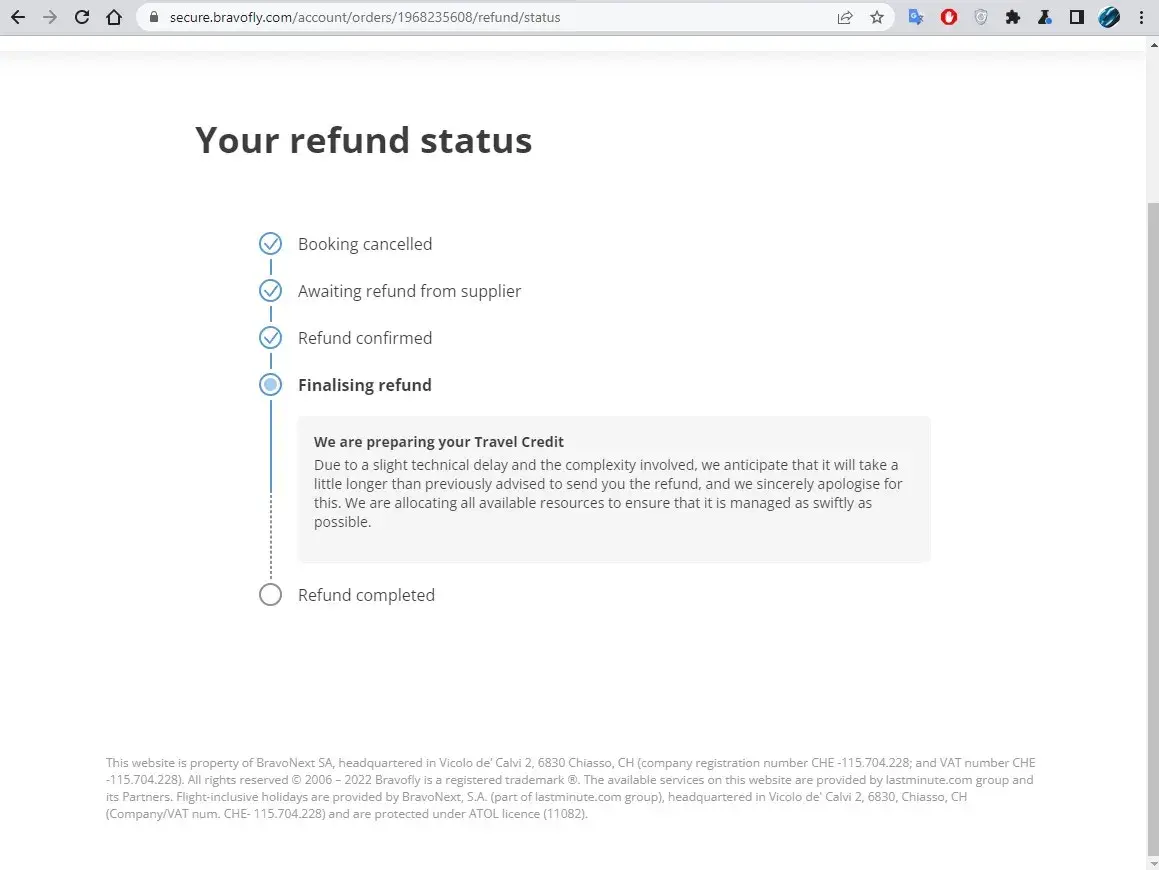Go to the browser home page

point(114,17)
